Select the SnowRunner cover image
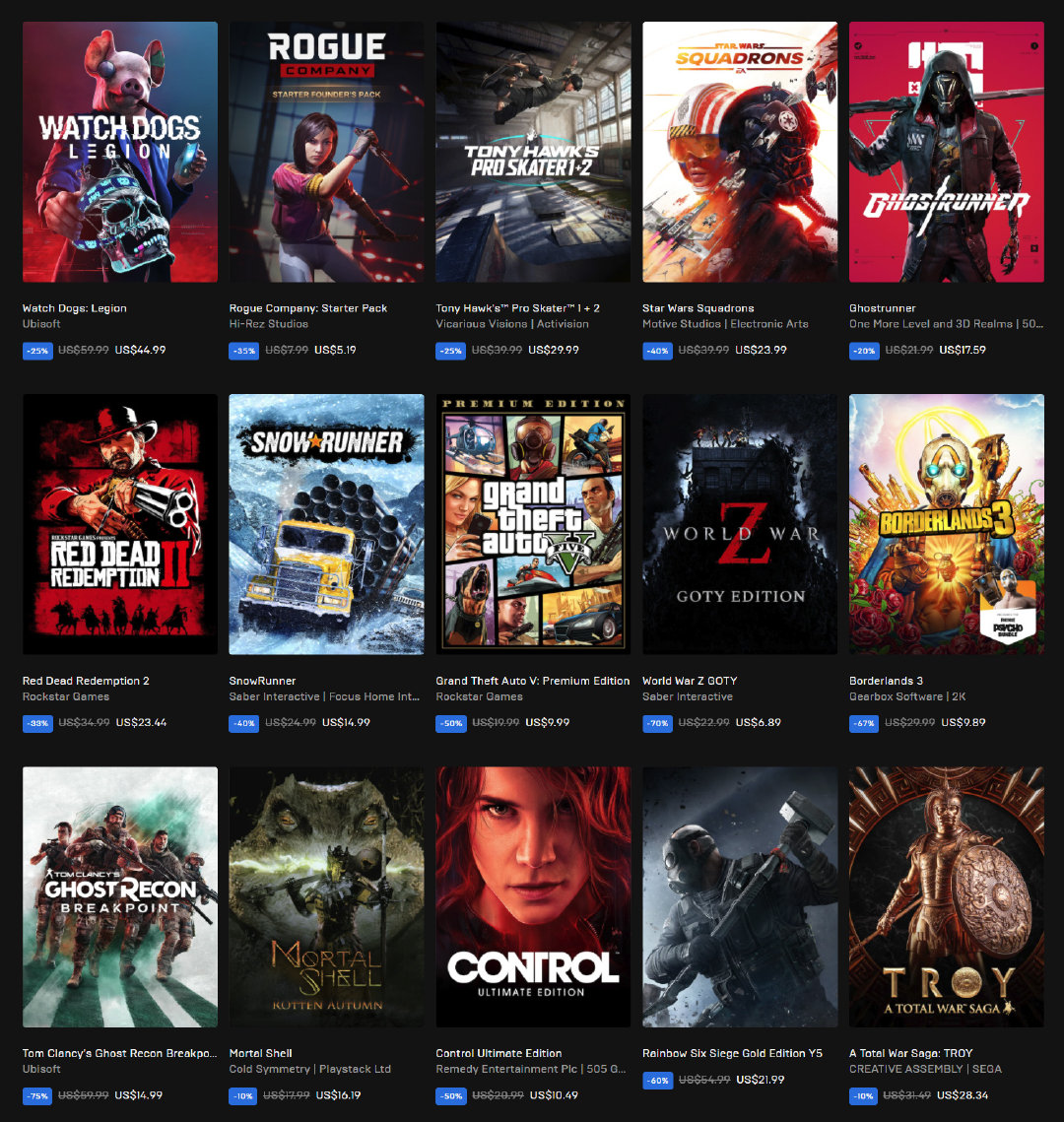Viewport: 1064px width, 1122px height. 326,524
